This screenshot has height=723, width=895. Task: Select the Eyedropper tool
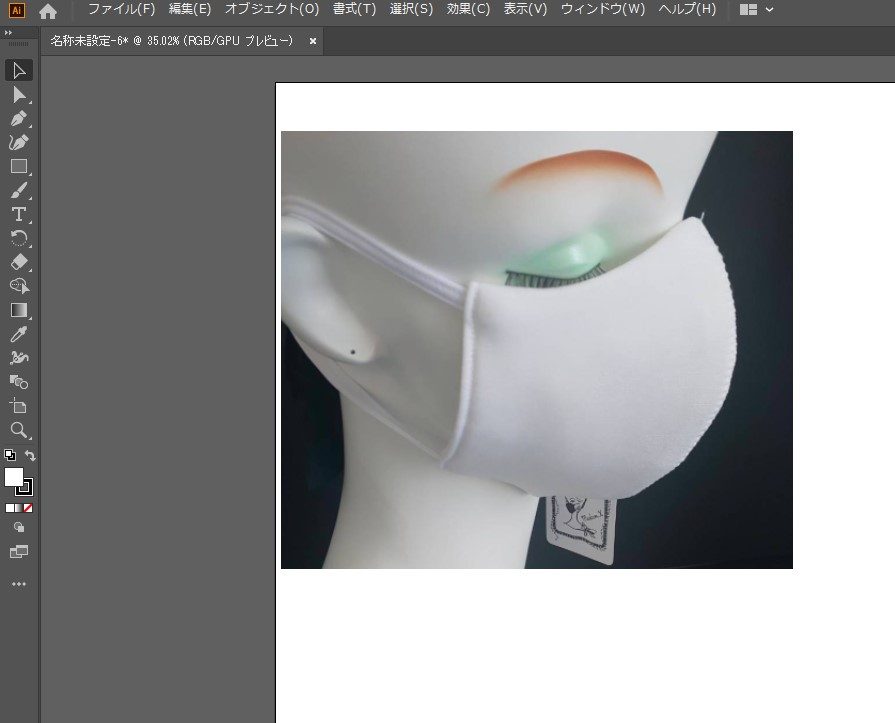click(19, 334)
